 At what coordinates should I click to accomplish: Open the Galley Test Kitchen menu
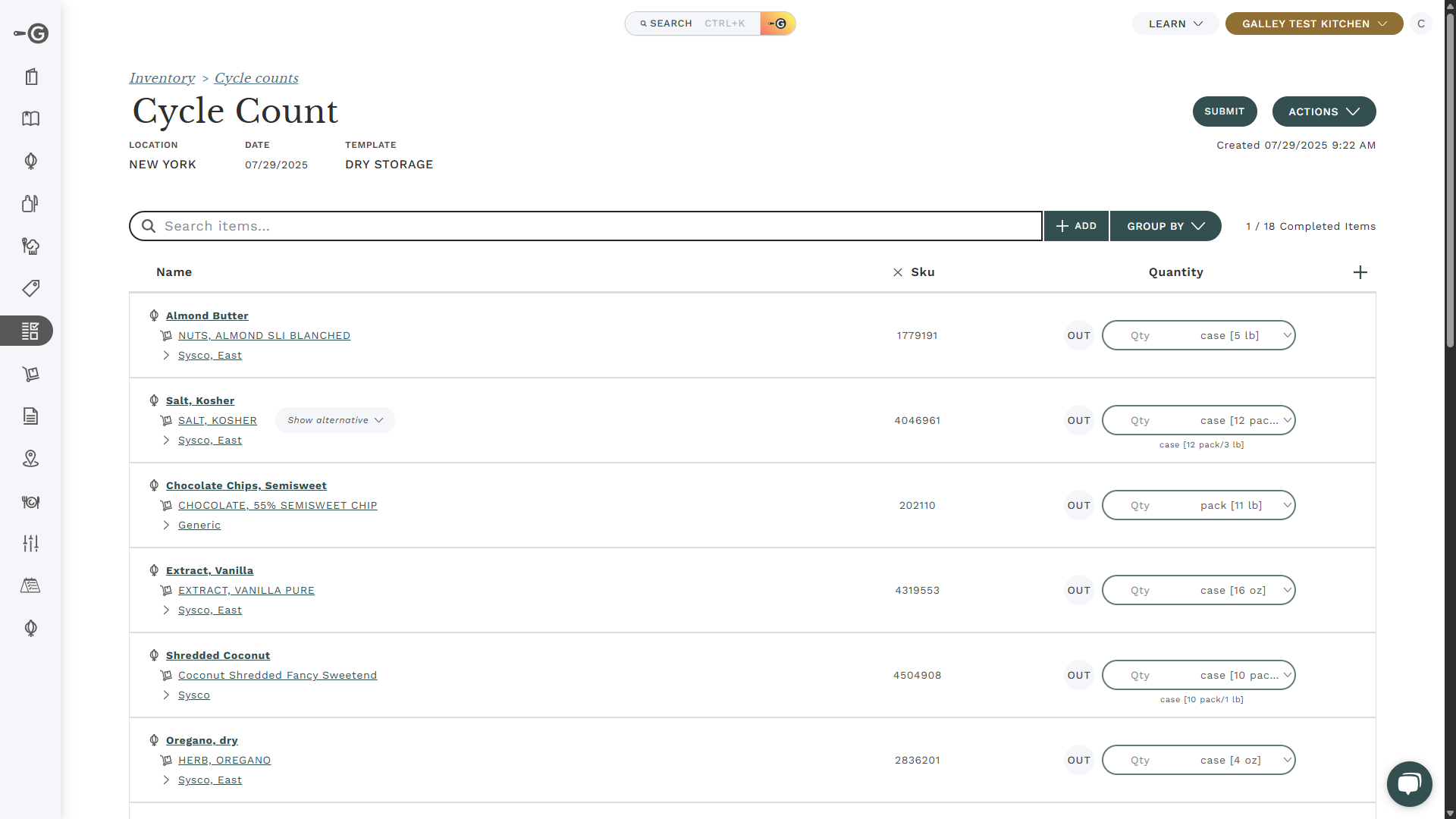(x=1313, y=24)
